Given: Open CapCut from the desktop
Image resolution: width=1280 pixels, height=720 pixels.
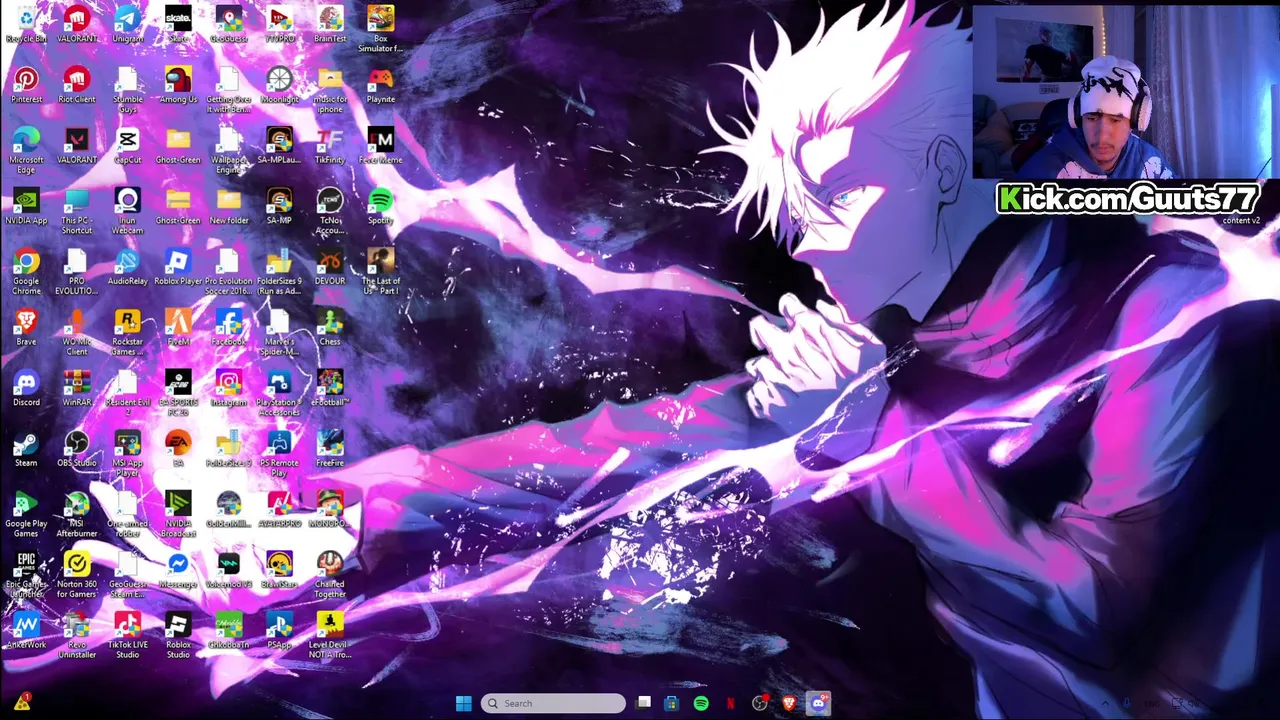Looking at the screenshot, I should (127, 146).
